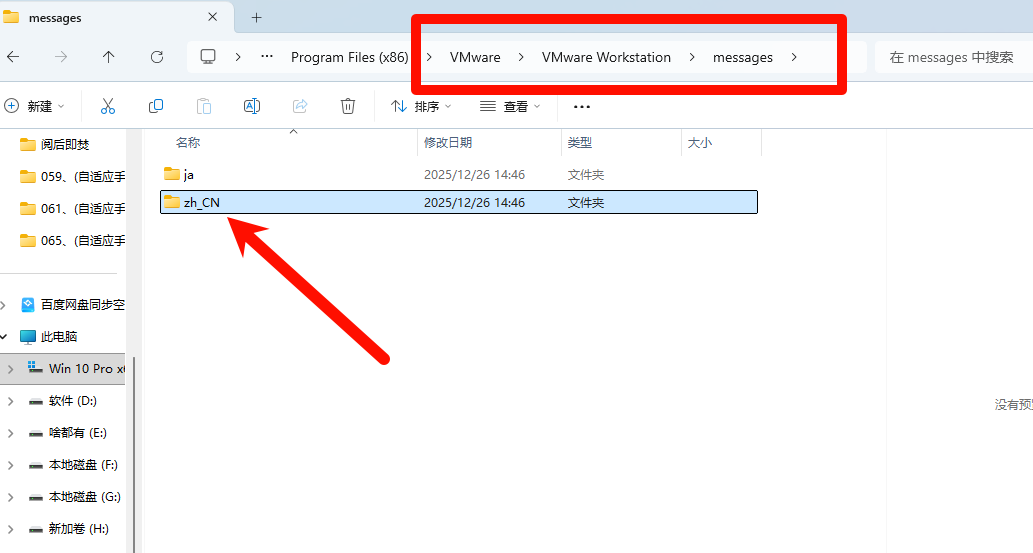
Task: Click the Rename icon in toolbar
Action: [252, 106]
